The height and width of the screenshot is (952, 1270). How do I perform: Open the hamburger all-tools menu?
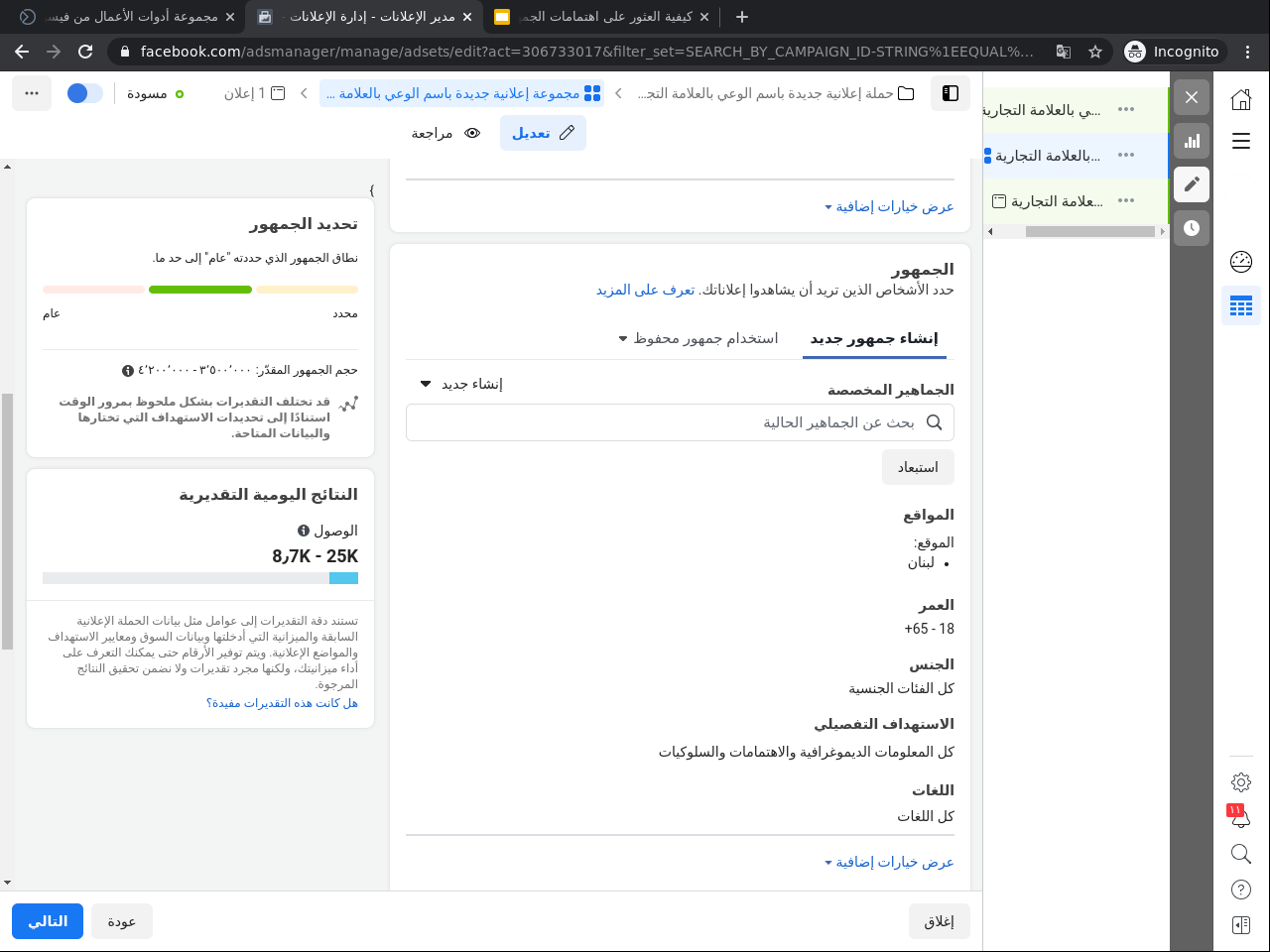pos(1241,141)
